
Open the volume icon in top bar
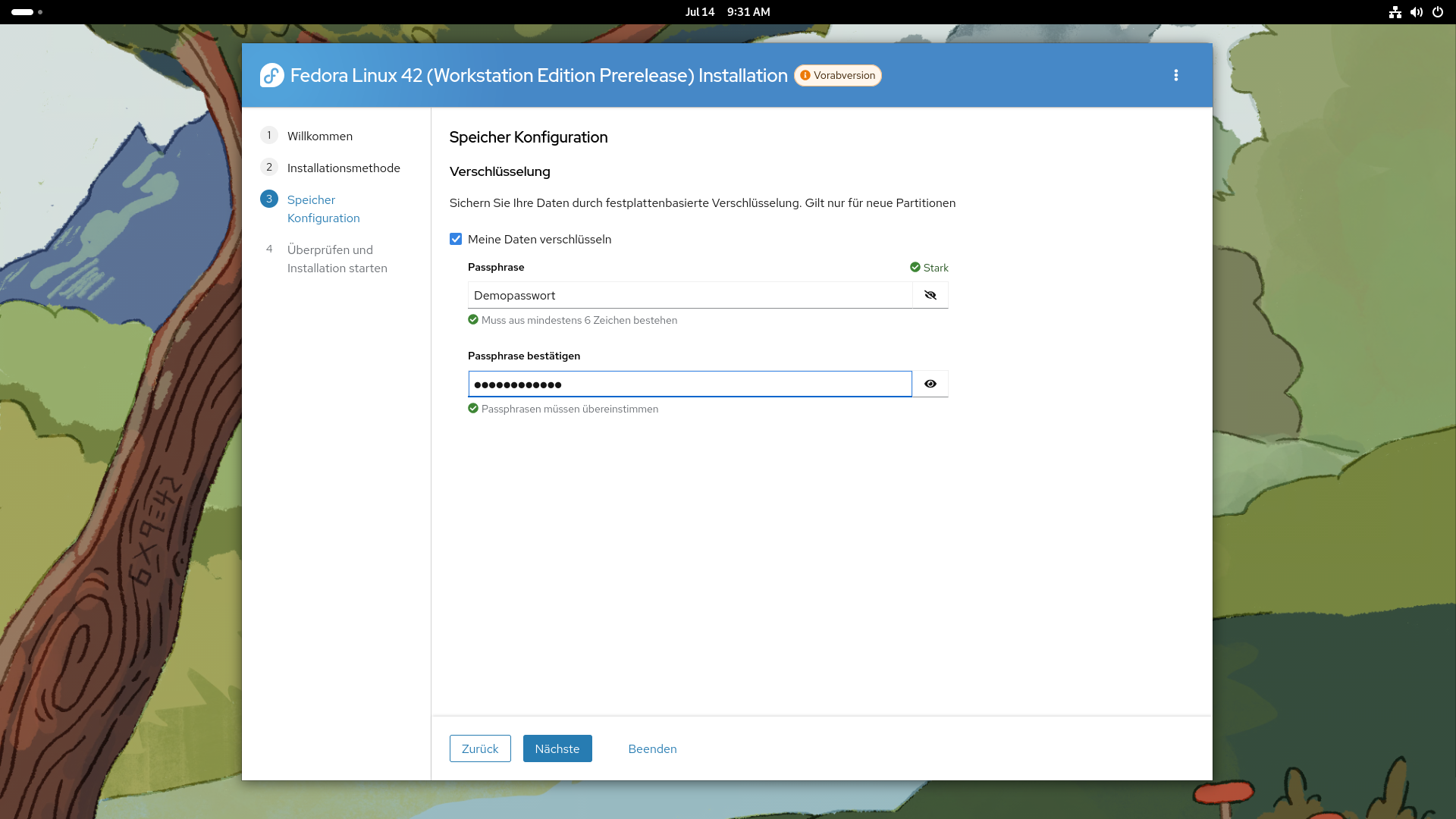[1417, 12]
